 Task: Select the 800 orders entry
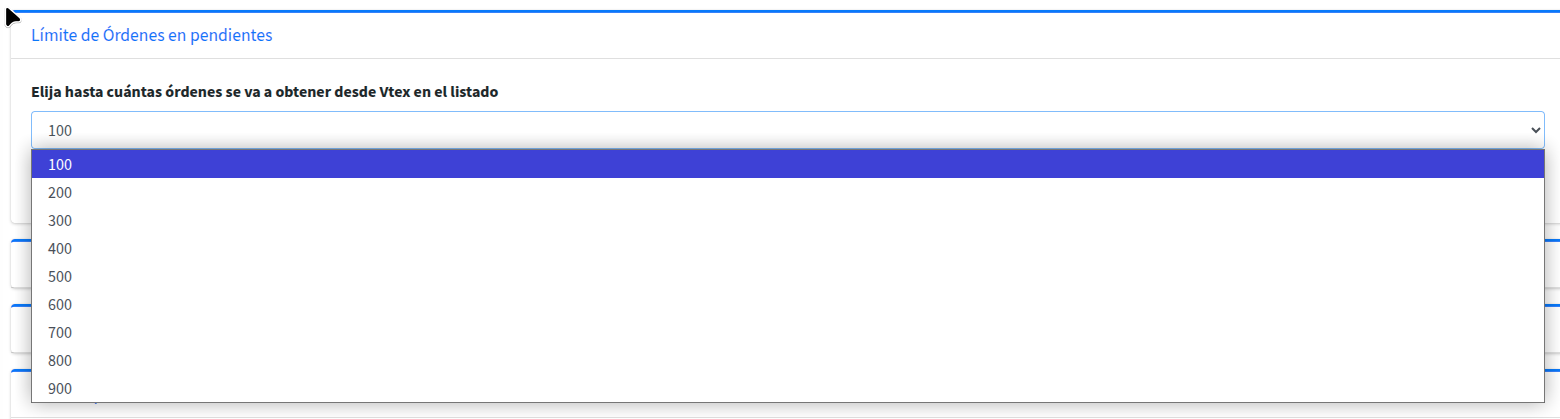point(60,360)
